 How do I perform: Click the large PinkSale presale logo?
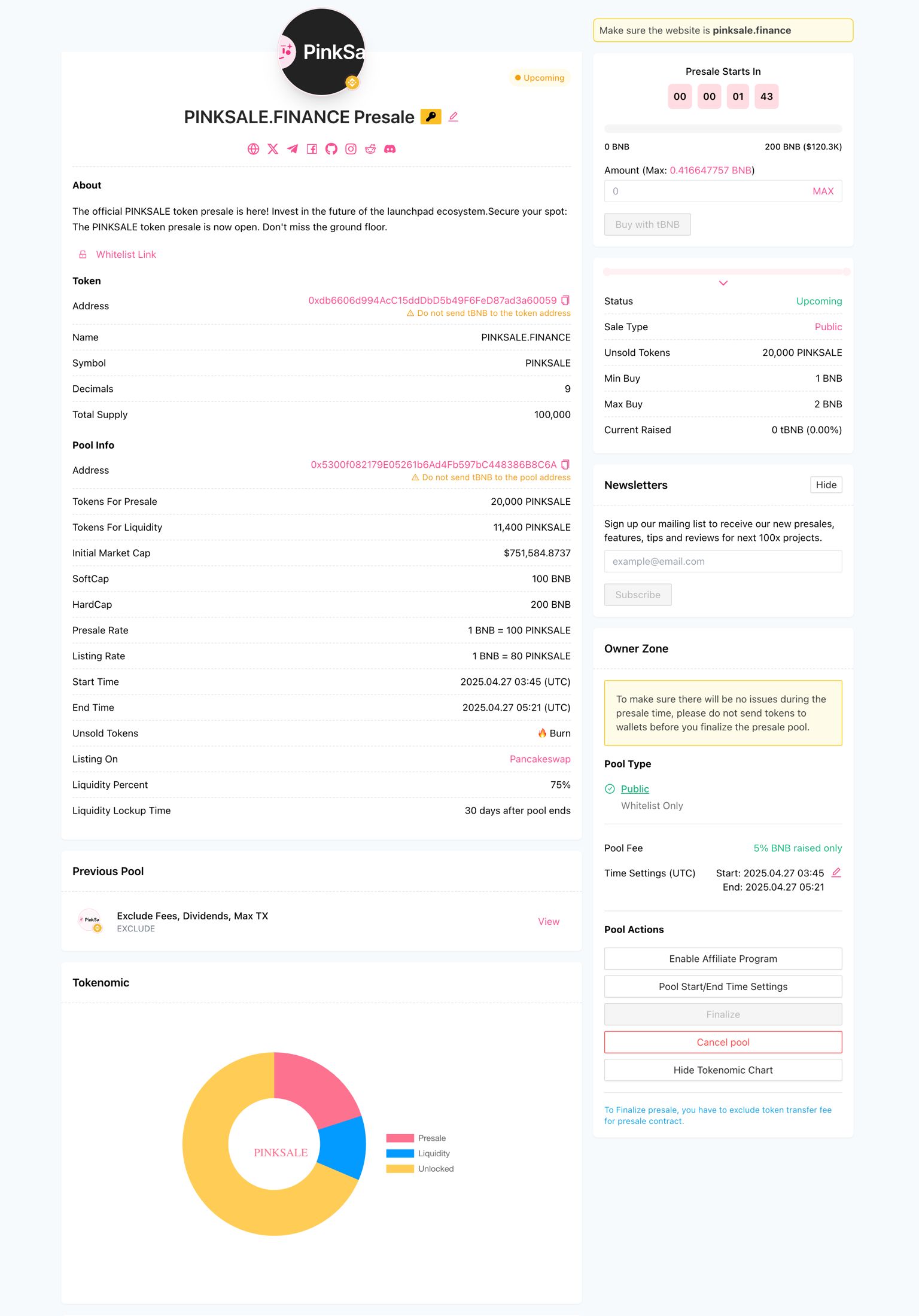pyautogui.click(x=322, y=52)
